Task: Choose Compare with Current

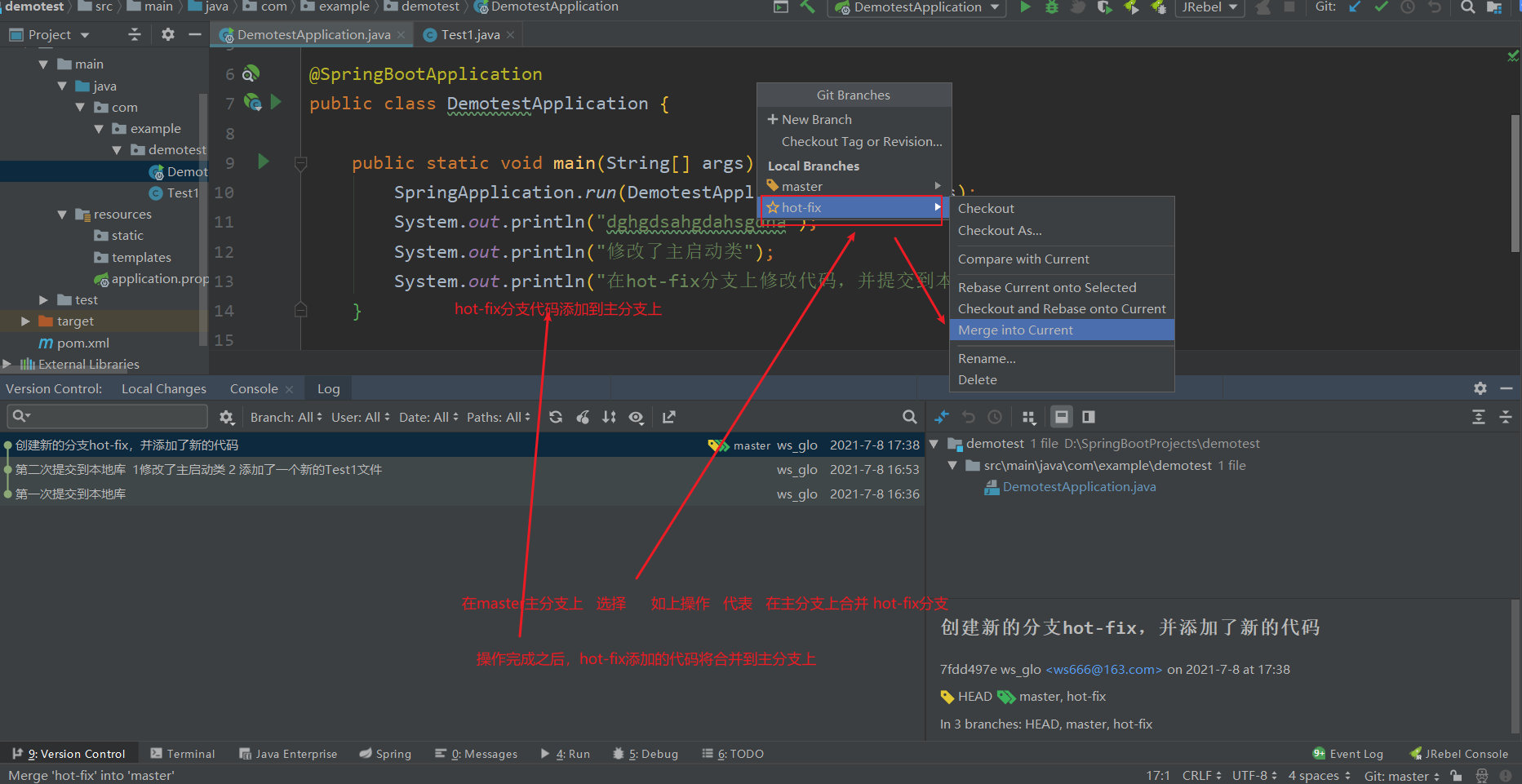Action: pos(1062,259)
